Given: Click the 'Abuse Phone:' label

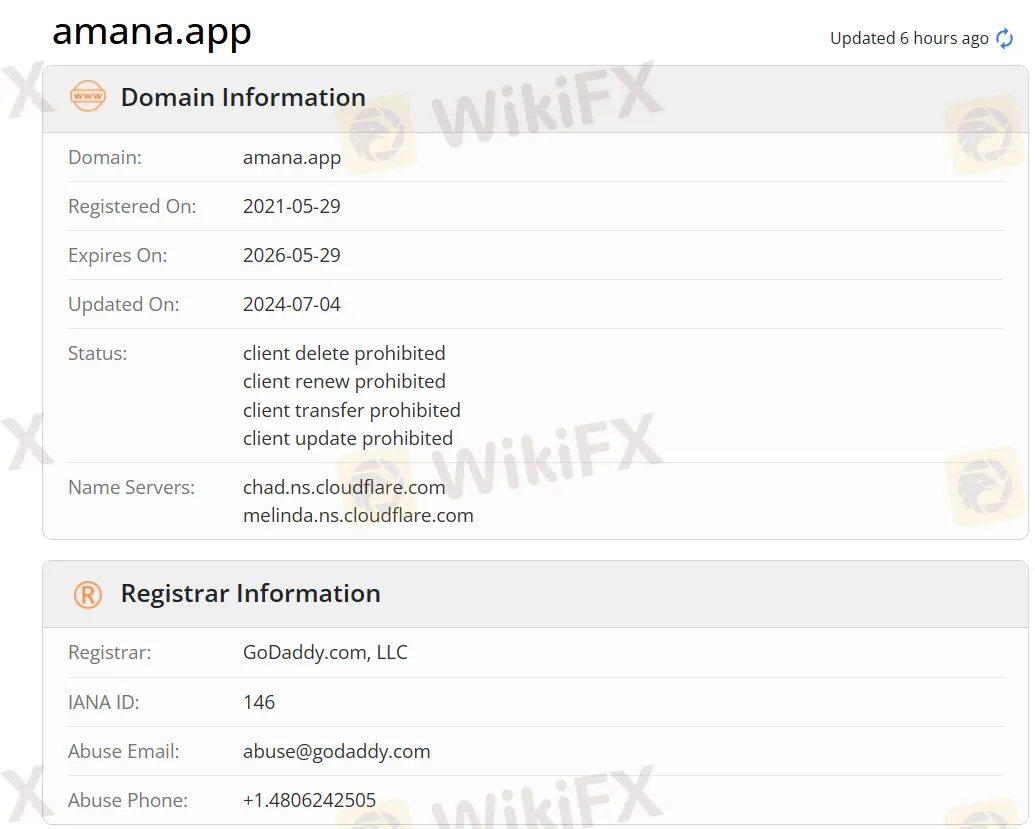Looking at the screenshot, I should click(x=128, y=800).
